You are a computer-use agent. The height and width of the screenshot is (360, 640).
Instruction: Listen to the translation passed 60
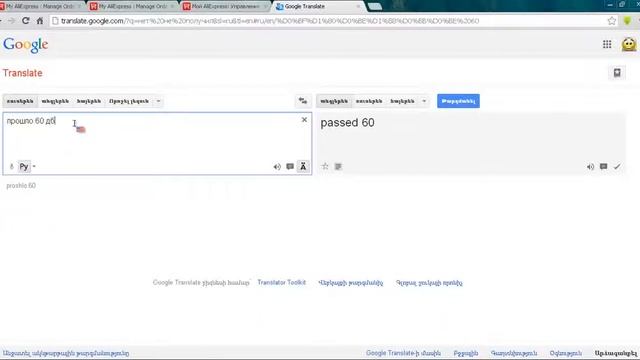pyautogui.click(x=590, y=167)
